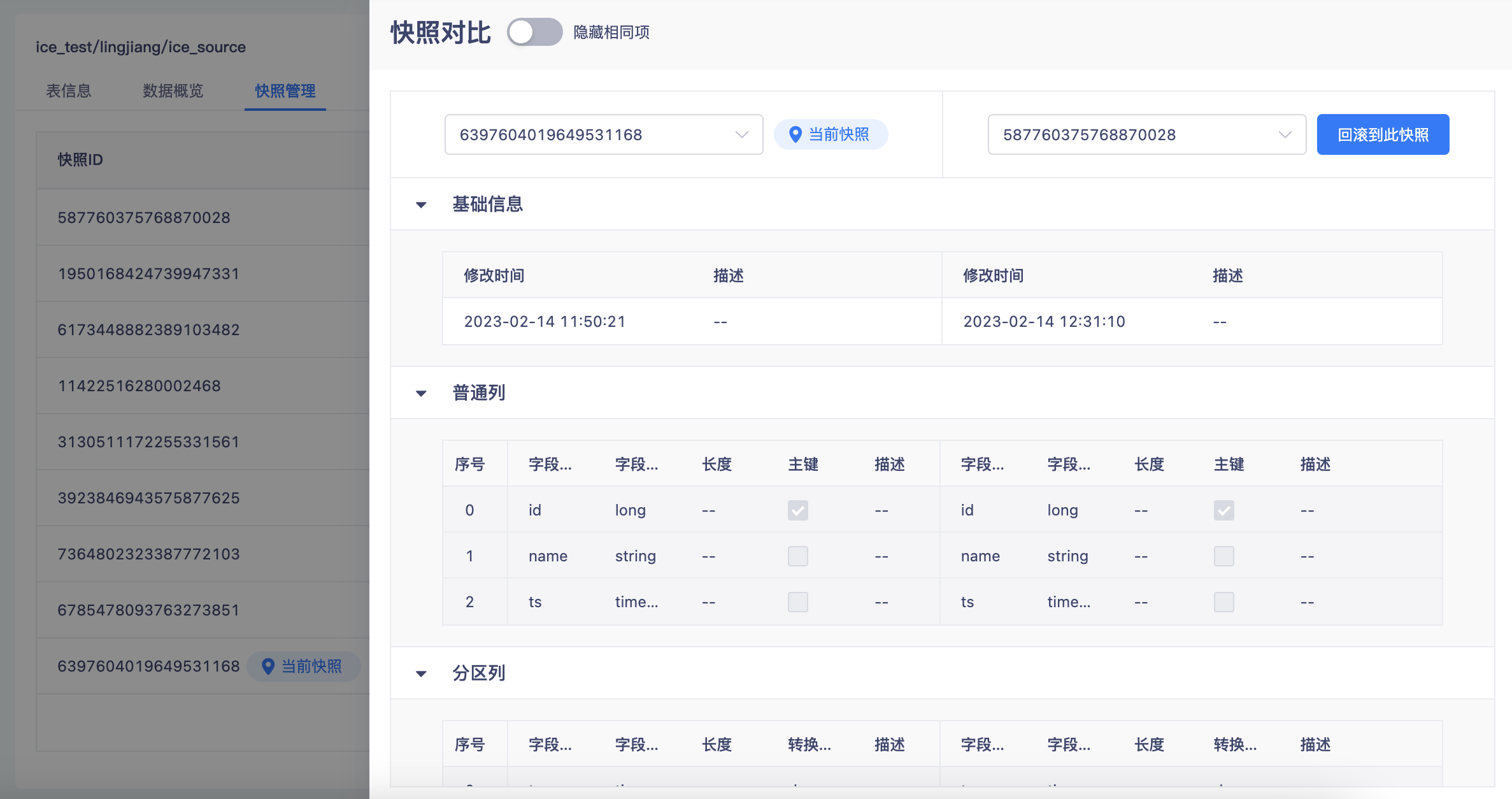Screen dimensions: 1512x799
Task: Toggle primary key checkbox for left ts row
Action: (797, 602)
